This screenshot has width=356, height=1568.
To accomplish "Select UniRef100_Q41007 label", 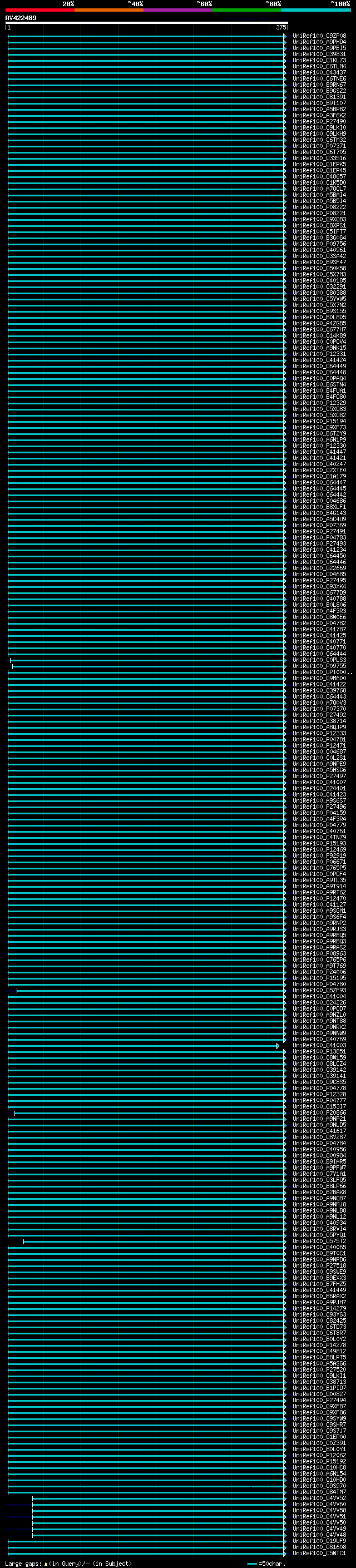I will (319, 782).
